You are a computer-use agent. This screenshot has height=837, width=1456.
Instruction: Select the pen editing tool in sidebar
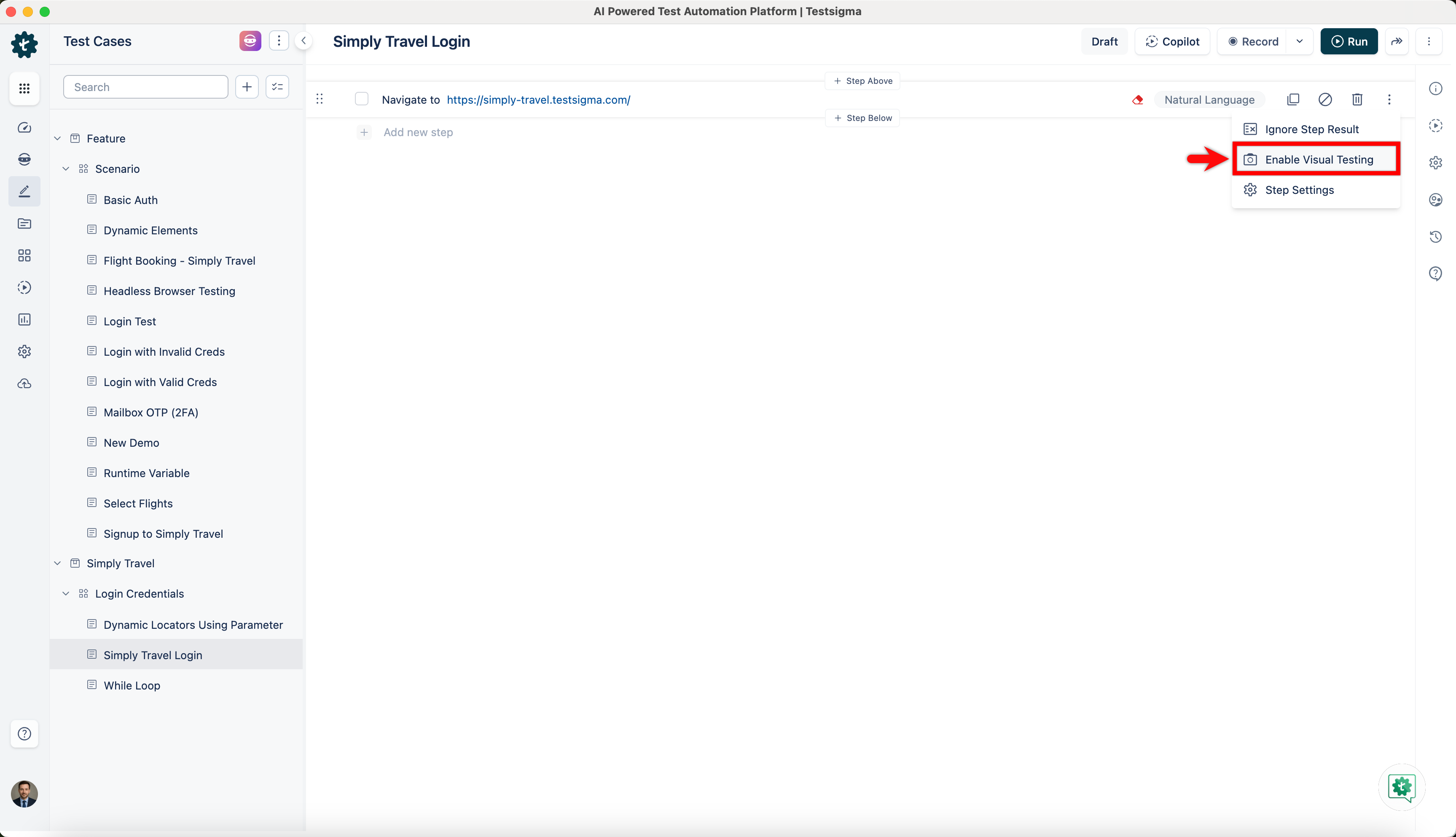pos(24,191)
